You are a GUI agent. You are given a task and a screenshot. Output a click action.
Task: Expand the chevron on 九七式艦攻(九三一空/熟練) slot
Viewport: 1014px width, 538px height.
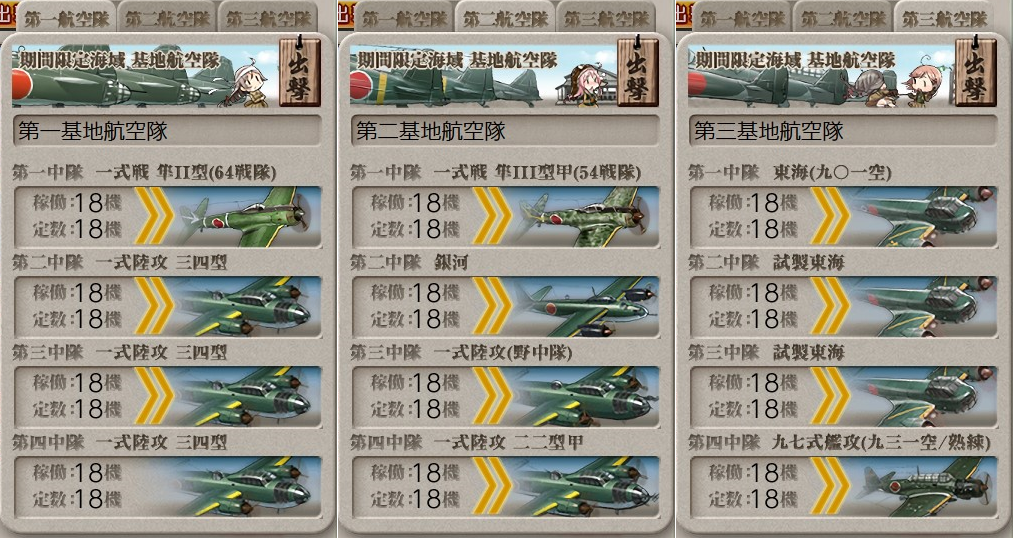coord(830,486)
